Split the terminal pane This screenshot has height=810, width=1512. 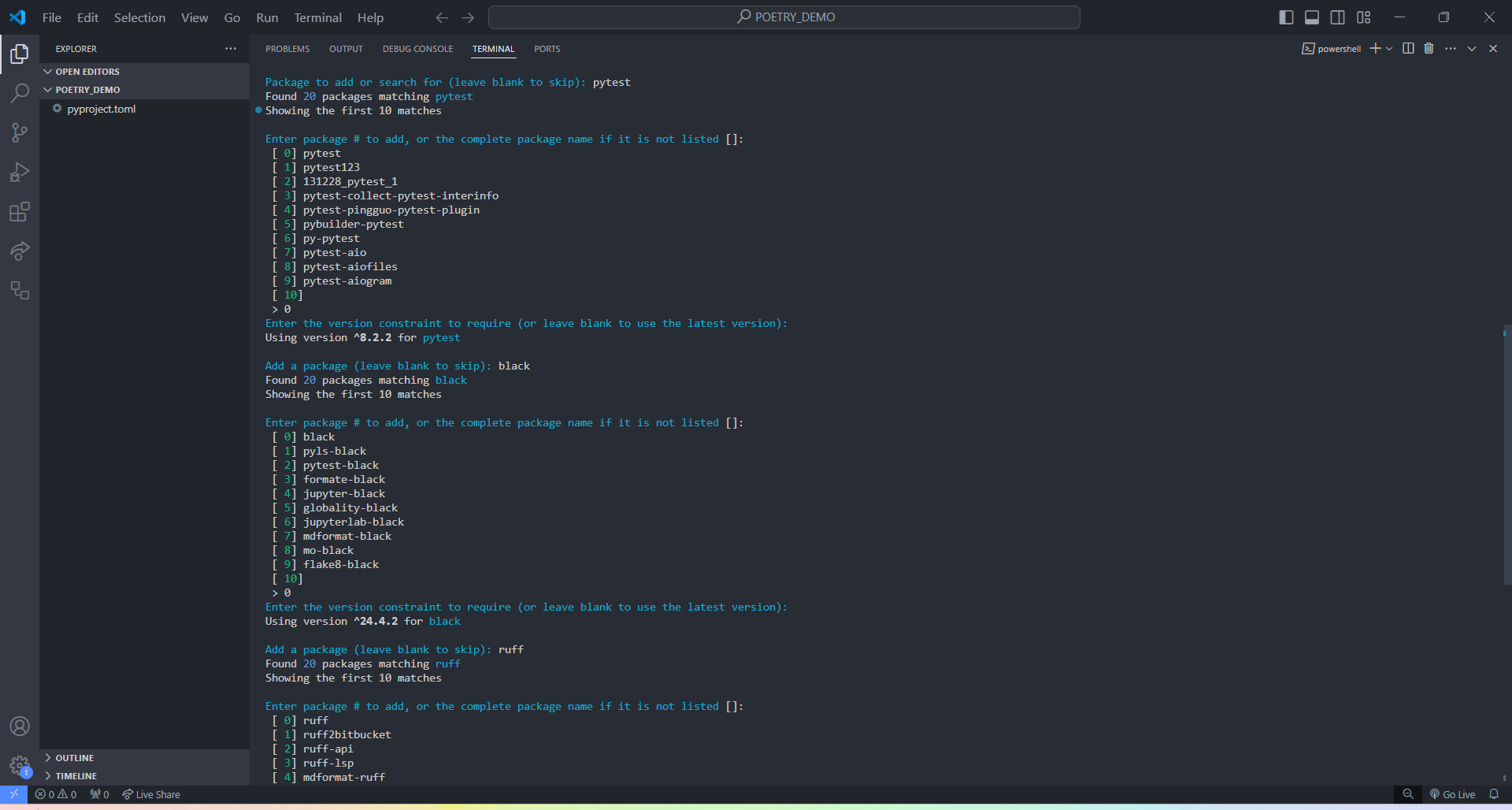coord(1408,49)
